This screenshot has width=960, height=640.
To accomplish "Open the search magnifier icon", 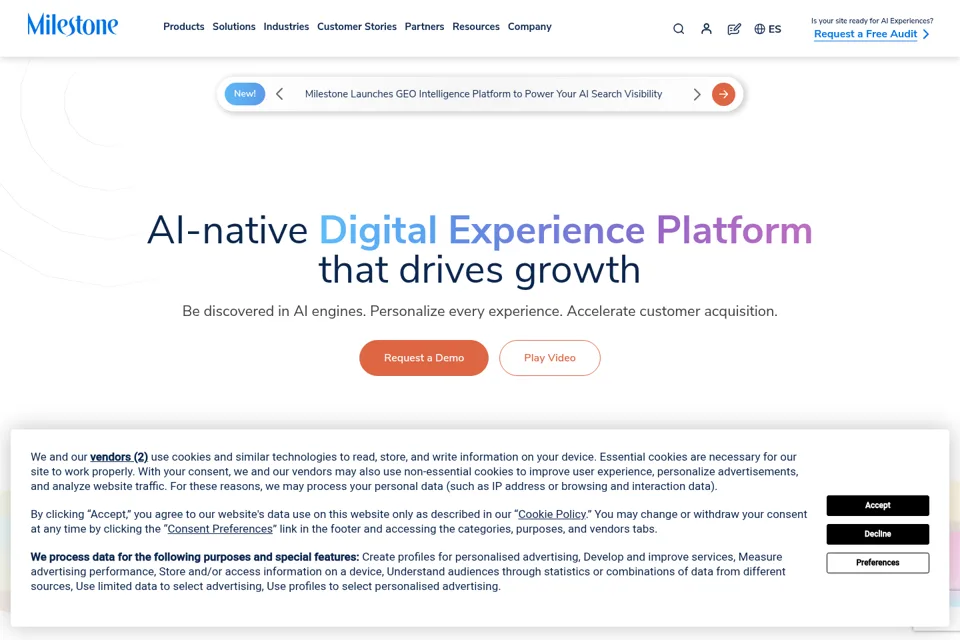I will coord(678,29).
